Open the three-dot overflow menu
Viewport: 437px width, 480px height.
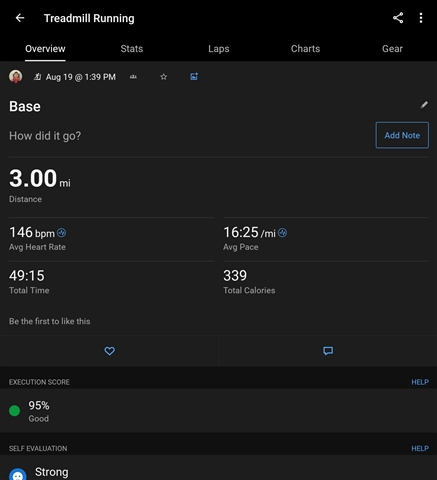point(421,18)
